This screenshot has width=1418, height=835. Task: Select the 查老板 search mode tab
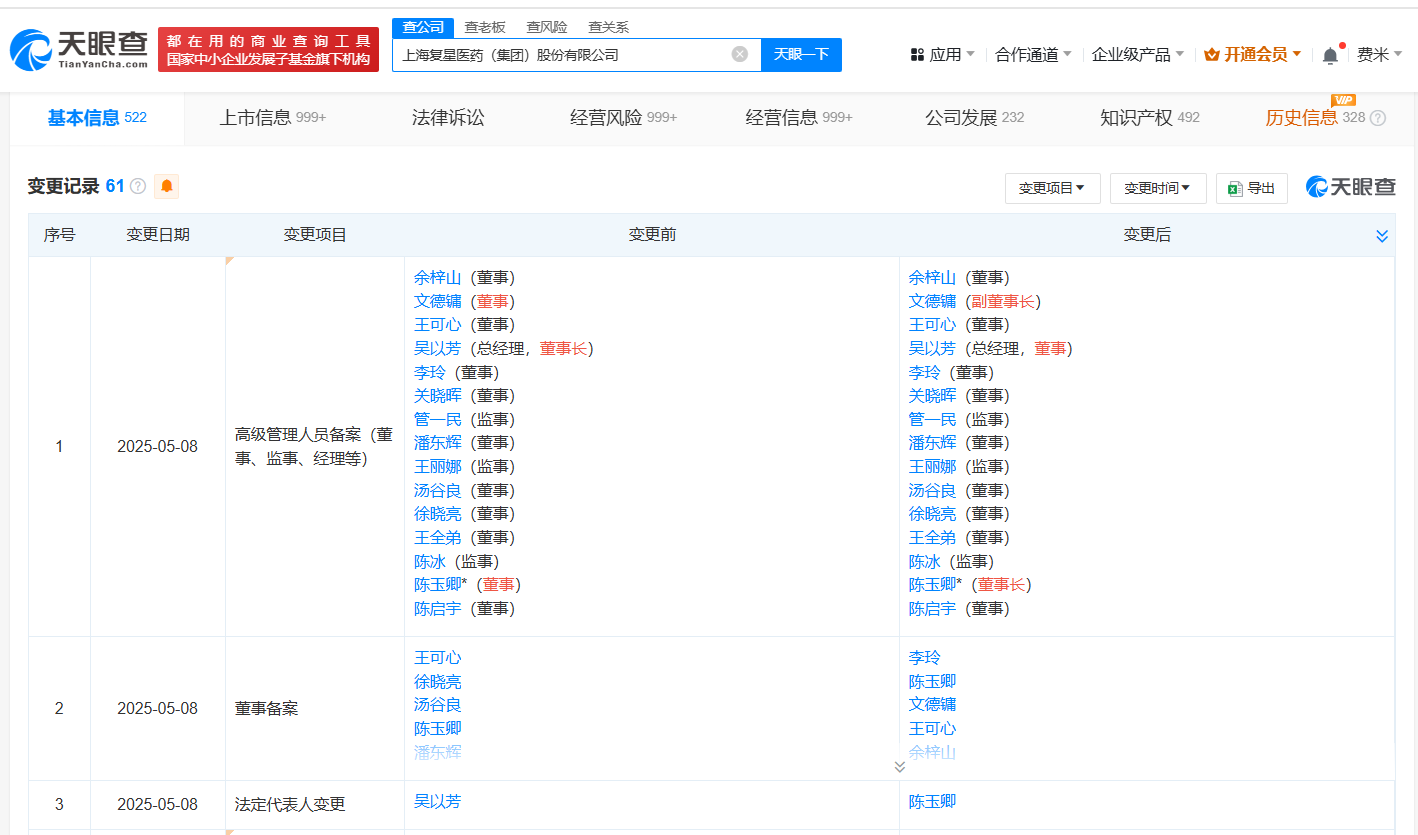[485, 27]
